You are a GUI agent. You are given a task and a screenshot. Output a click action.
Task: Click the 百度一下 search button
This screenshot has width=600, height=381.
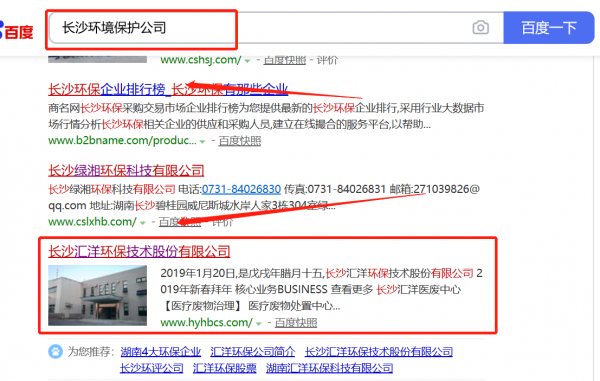549,28
